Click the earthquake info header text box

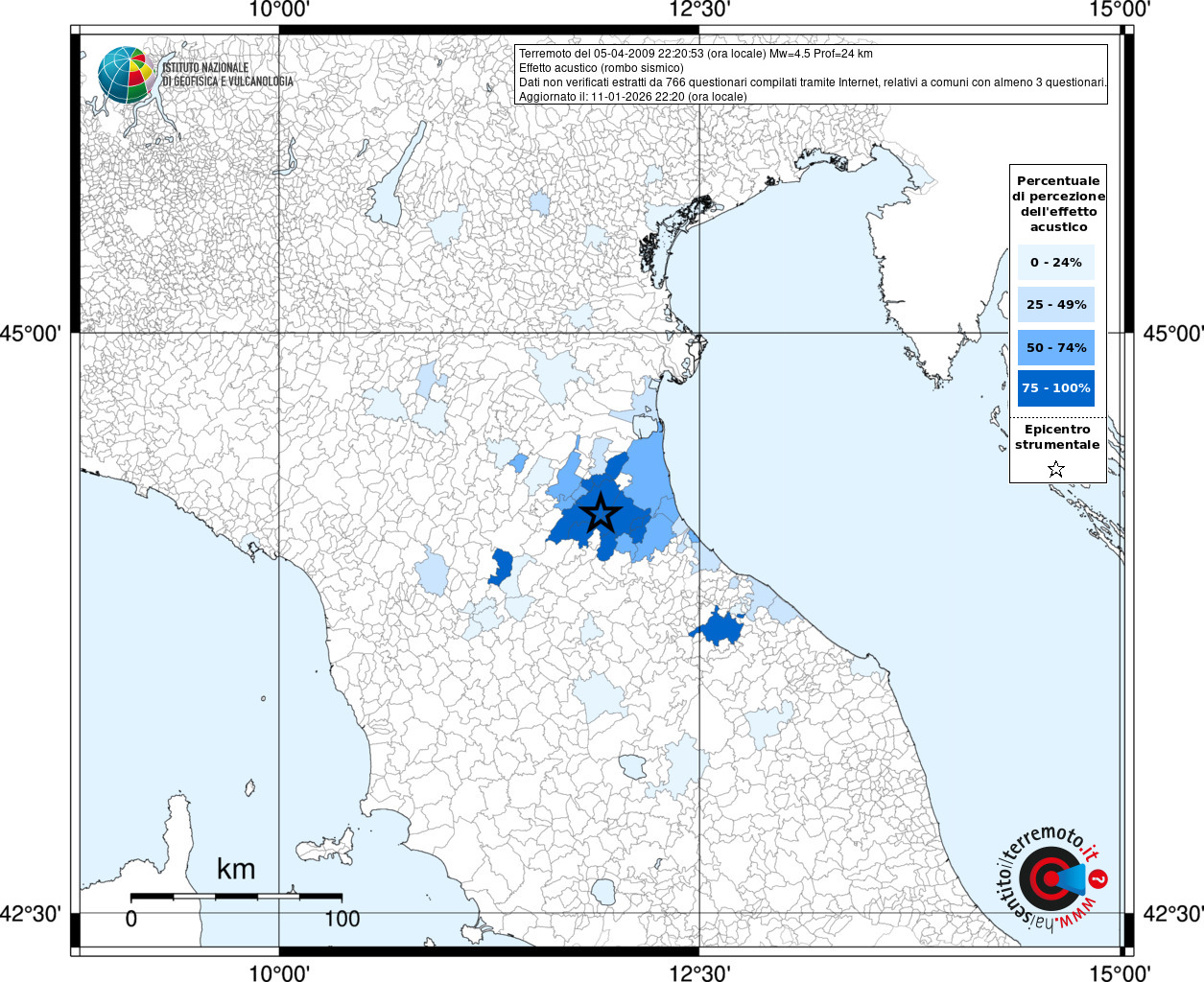pos(812,74)
